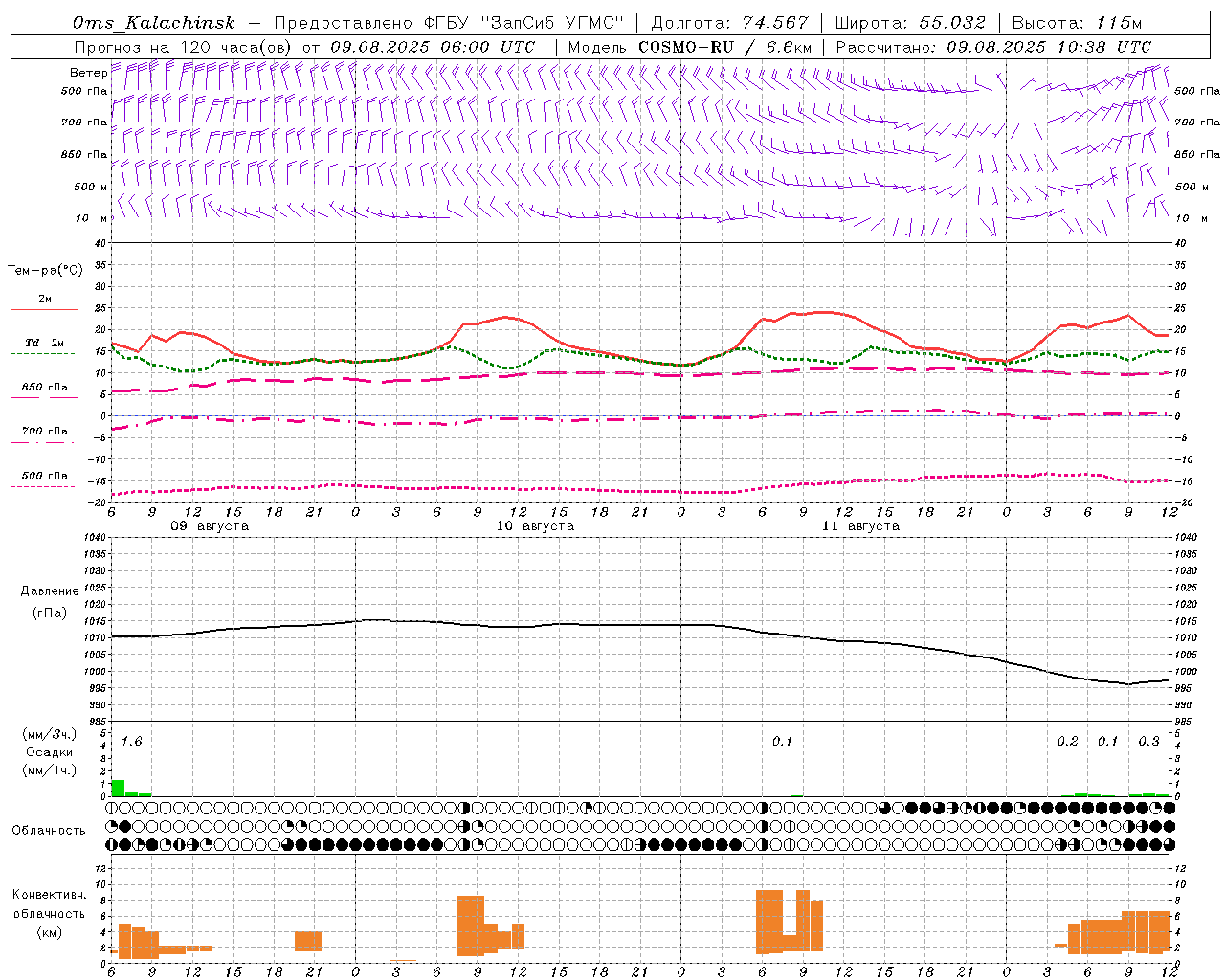Click the Ветер panel label
This screenshot has height=980, width=1225.
click(x=88, y=73)
